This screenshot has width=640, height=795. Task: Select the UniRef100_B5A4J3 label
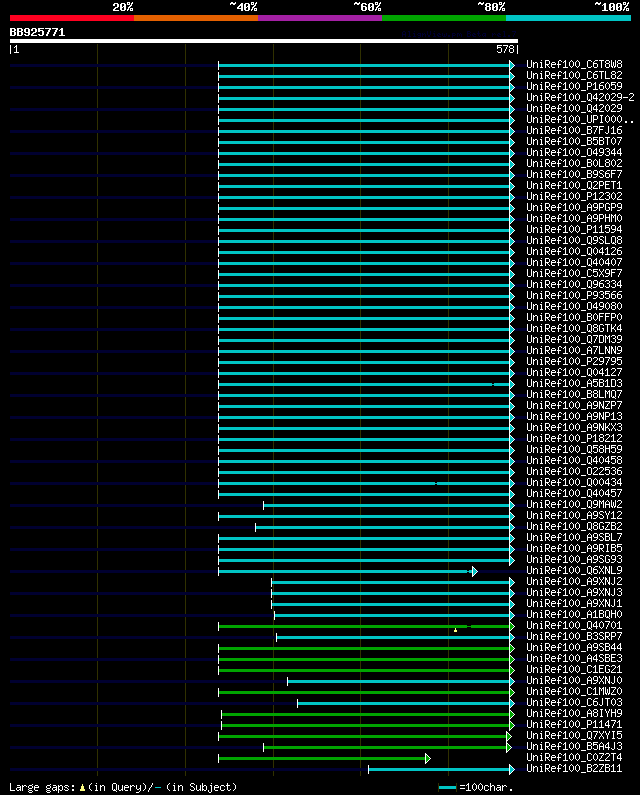(x=574, y=746)
